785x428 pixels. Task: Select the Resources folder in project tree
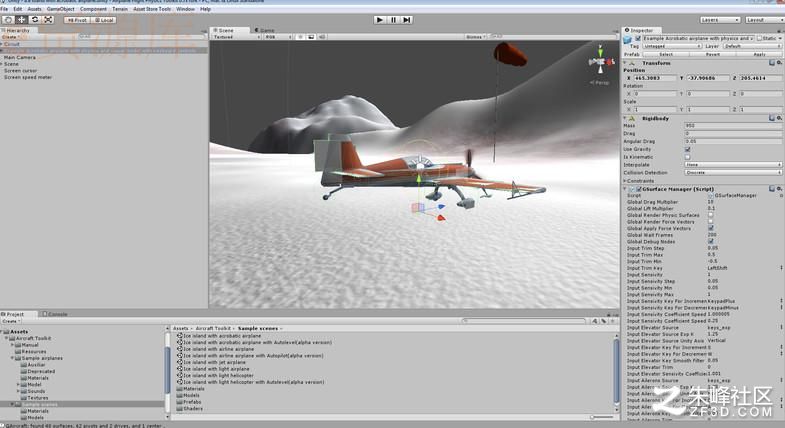tap(30, 351)
